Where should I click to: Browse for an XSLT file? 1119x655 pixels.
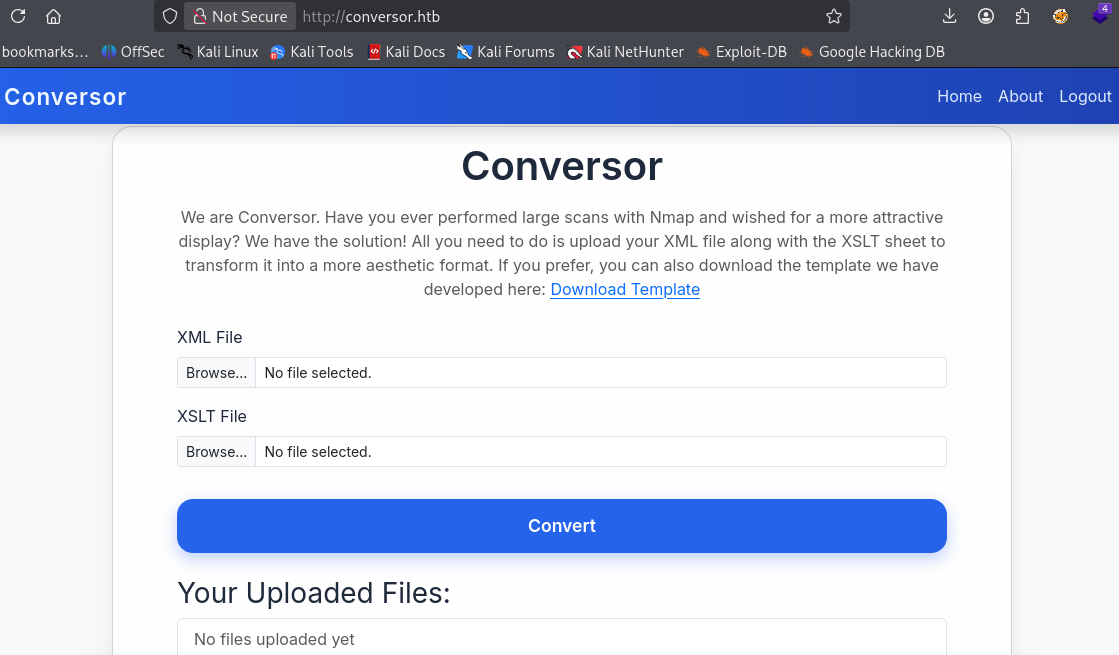215,451
